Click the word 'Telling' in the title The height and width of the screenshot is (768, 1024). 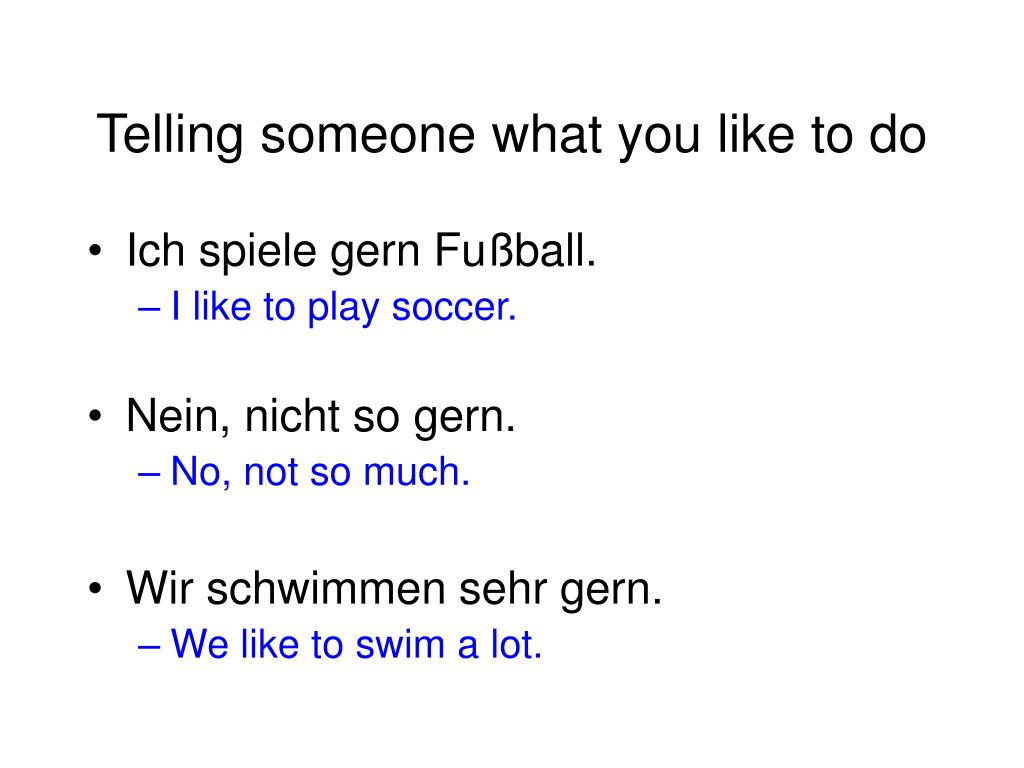coord(170,135)
